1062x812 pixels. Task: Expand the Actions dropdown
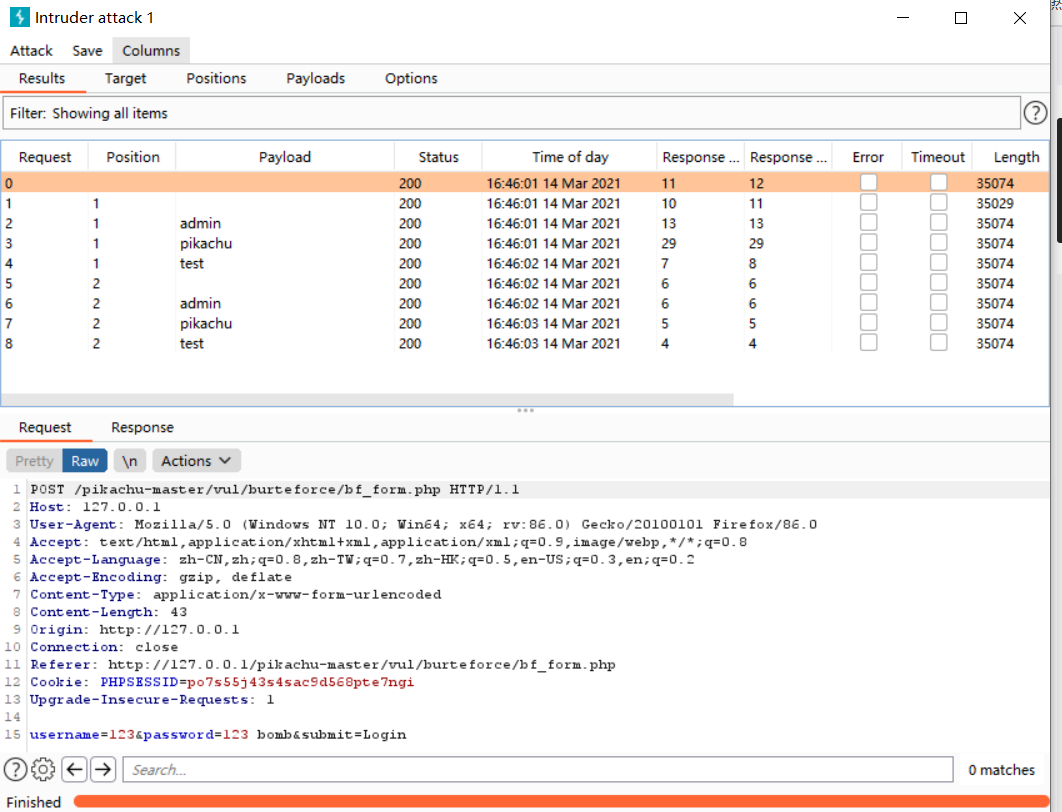click(x=196, y=461)
